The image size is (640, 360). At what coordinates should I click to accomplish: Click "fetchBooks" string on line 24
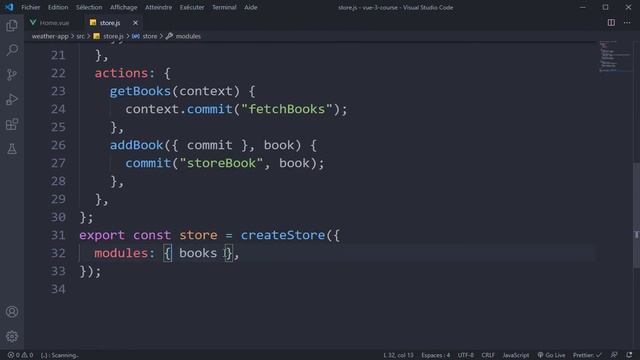(286, 109)
